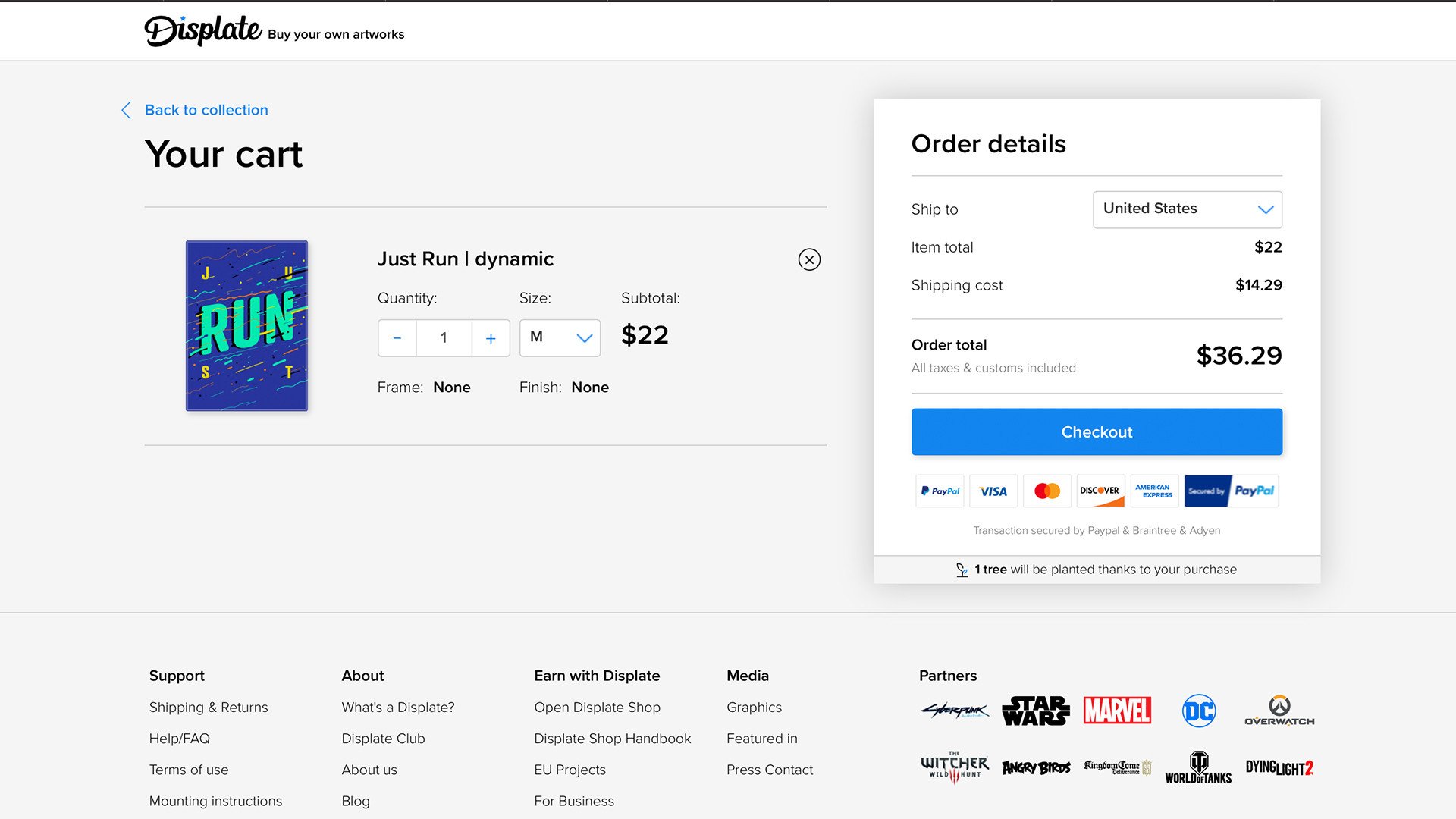Click the Displate logo in the header
The height and width of the screenshot is (819, 1456).
pos(202,31)
